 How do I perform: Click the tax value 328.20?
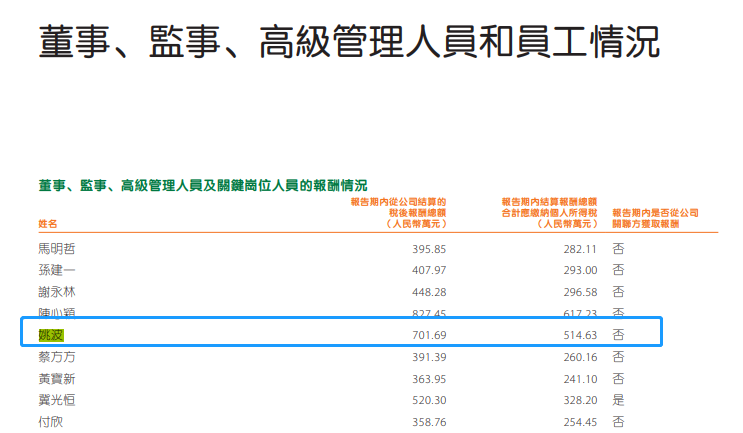coord(580,400)
